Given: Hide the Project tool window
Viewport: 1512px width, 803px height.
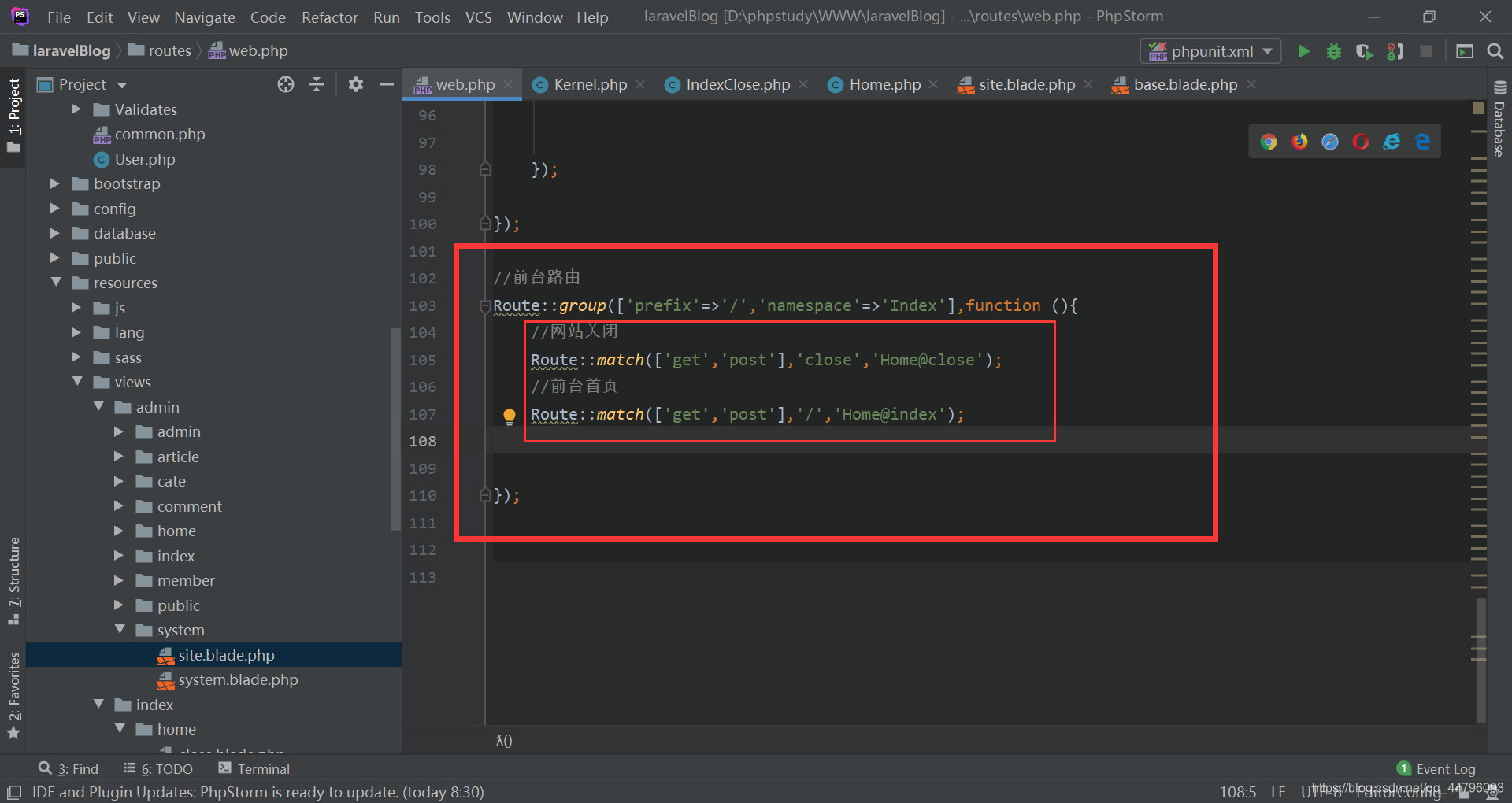Looking at the screenshot, I should (386, 84).
